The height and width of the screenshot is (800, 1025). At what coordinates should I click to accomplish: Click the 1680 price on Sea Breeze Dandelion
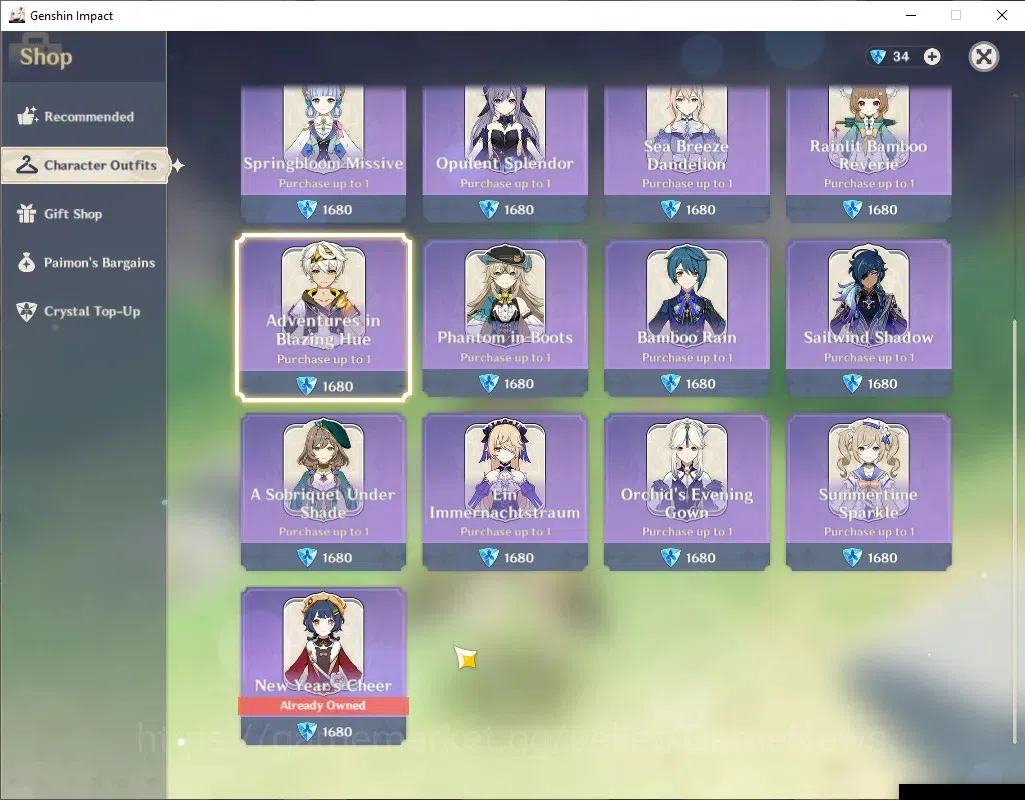tap(701, 210)
